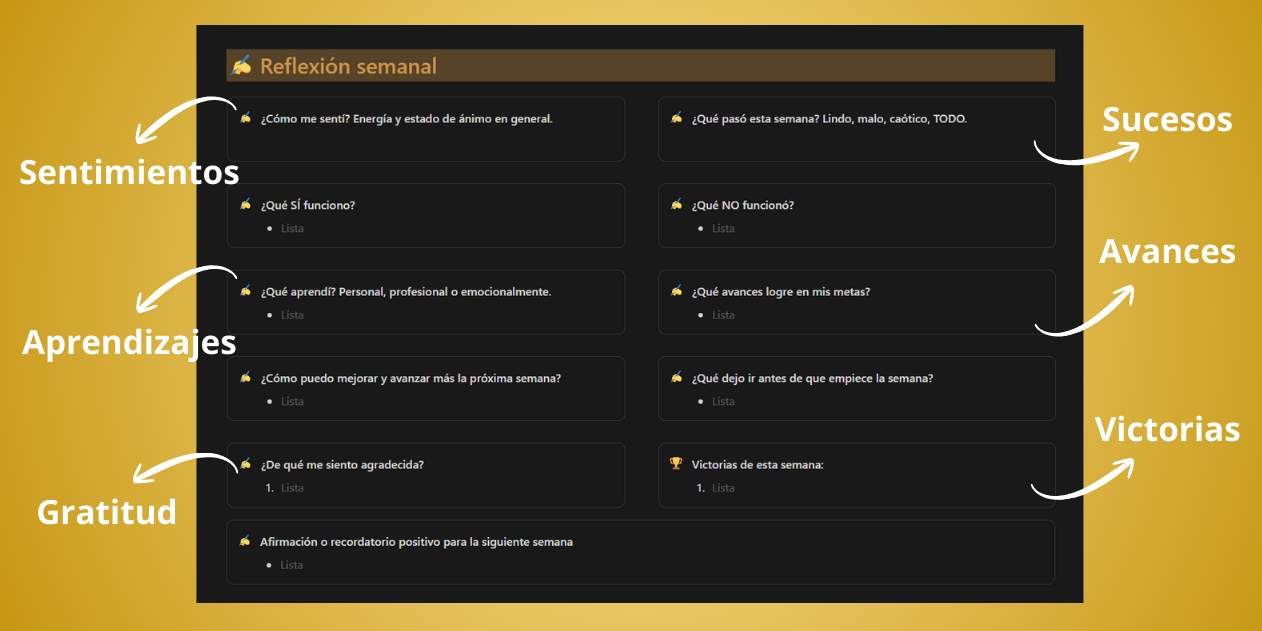Select the icon next to "¿Qué dejo ir" question
This screenshot has width=1262, height=631.
pos(677,378)
